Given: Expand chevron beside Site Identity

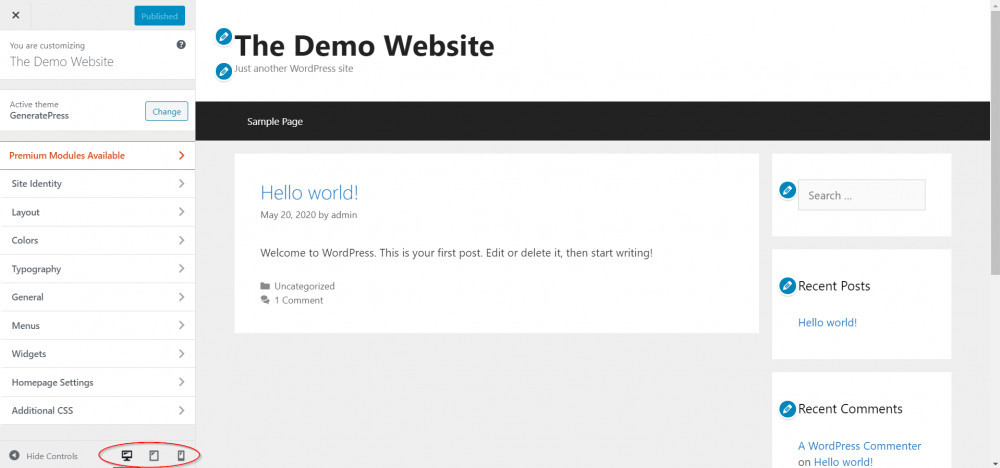Looking at the screenshot, I should coord(182,184).
